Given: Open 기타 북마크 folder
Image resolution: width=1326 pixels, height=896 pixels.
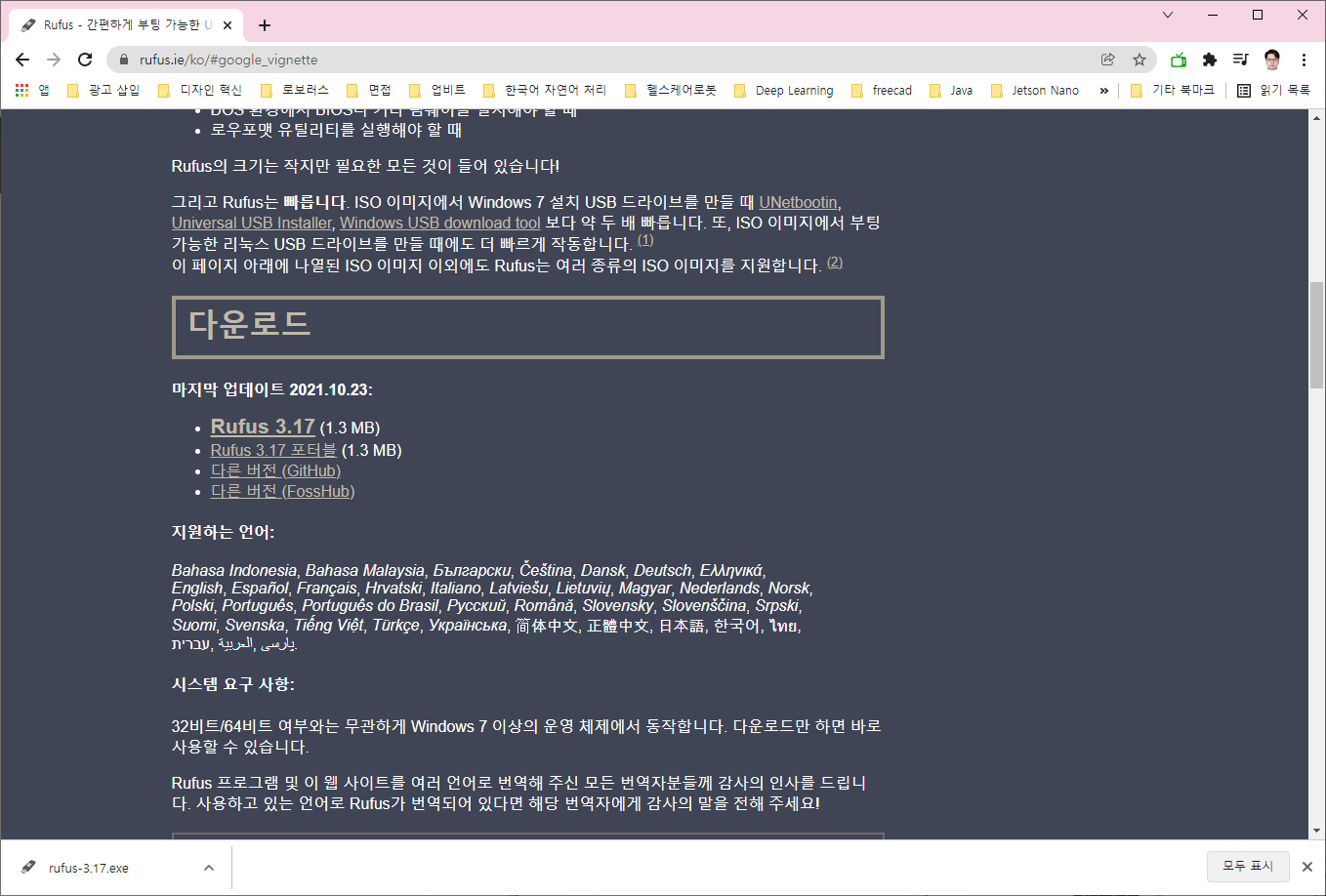Looking at the screenshot, I should [1173, 90].
